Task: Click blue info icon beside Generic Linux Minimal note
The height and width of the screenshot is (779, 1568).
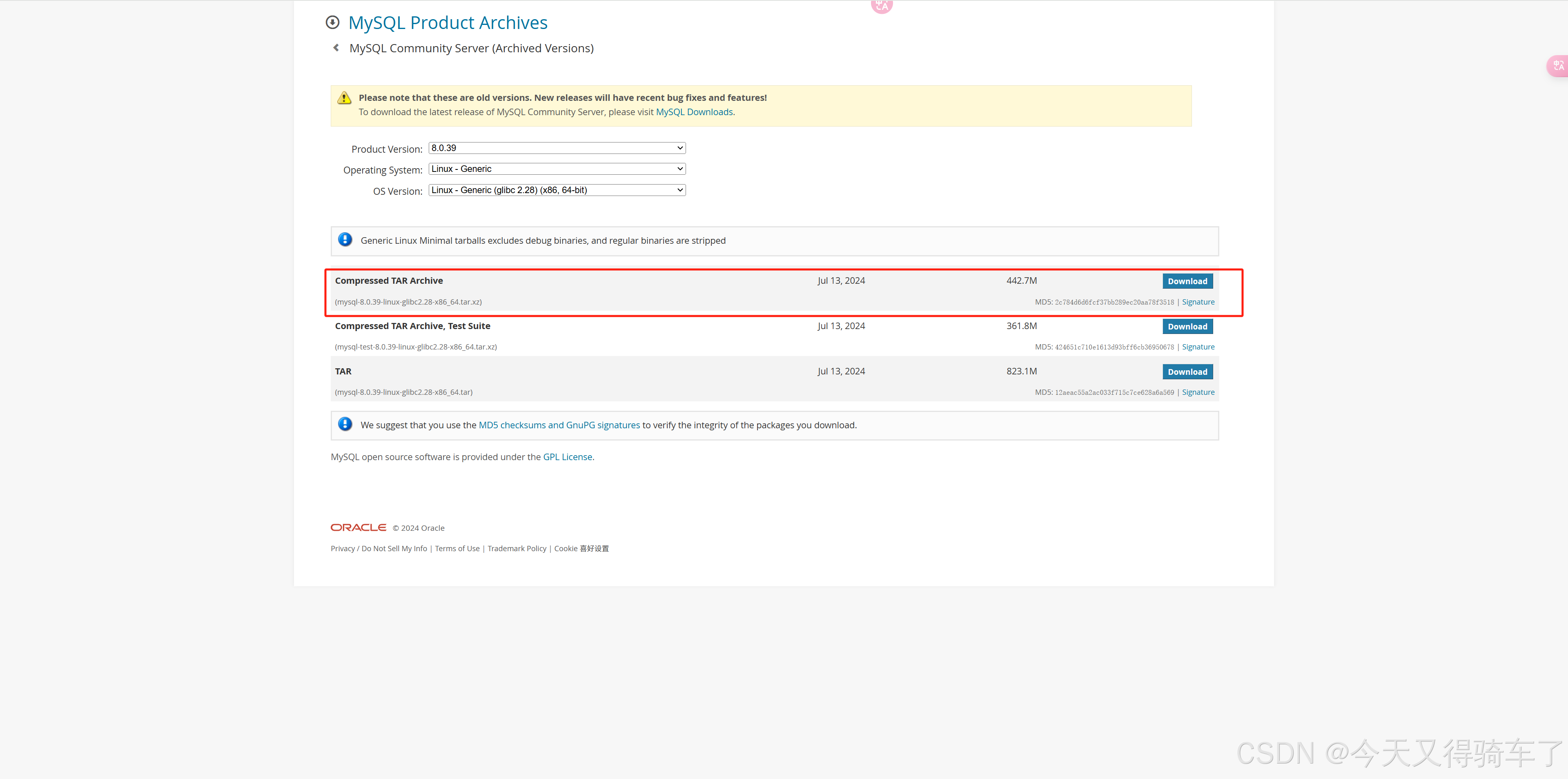Action: click(345, 240)
